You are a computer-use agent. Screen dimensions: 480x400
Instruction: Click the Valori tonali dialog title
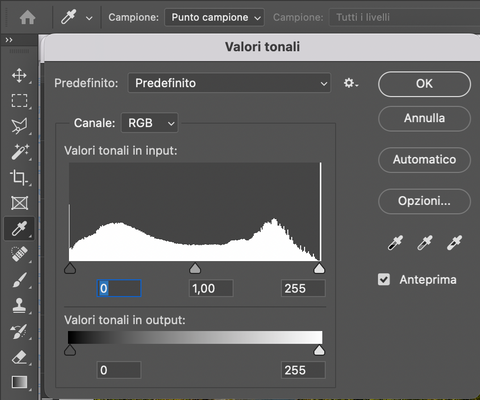(x=262, y=47)
